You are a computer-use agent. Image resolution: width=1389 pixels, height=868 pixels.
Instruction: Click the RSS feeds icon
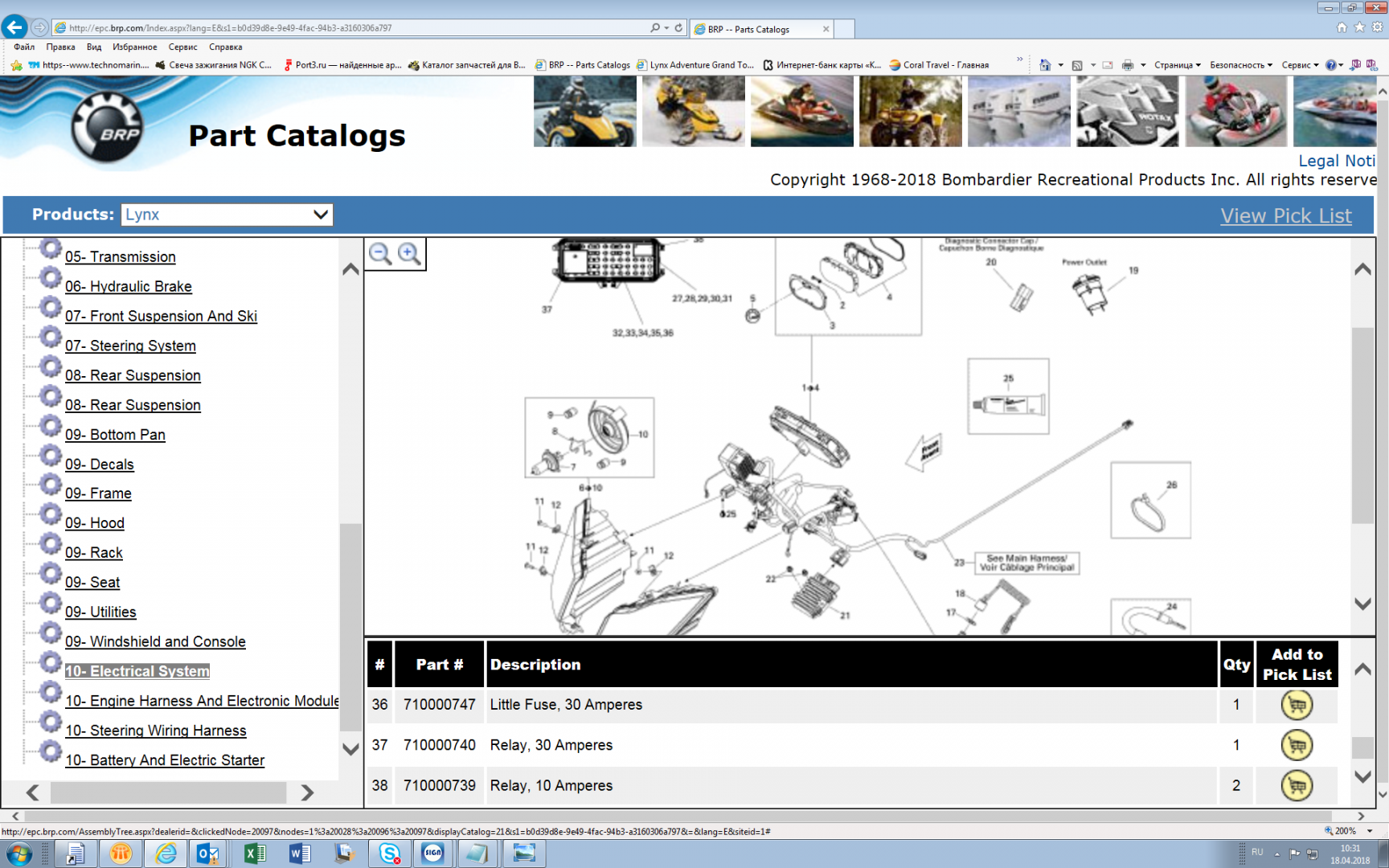(x=1077, y=65)
